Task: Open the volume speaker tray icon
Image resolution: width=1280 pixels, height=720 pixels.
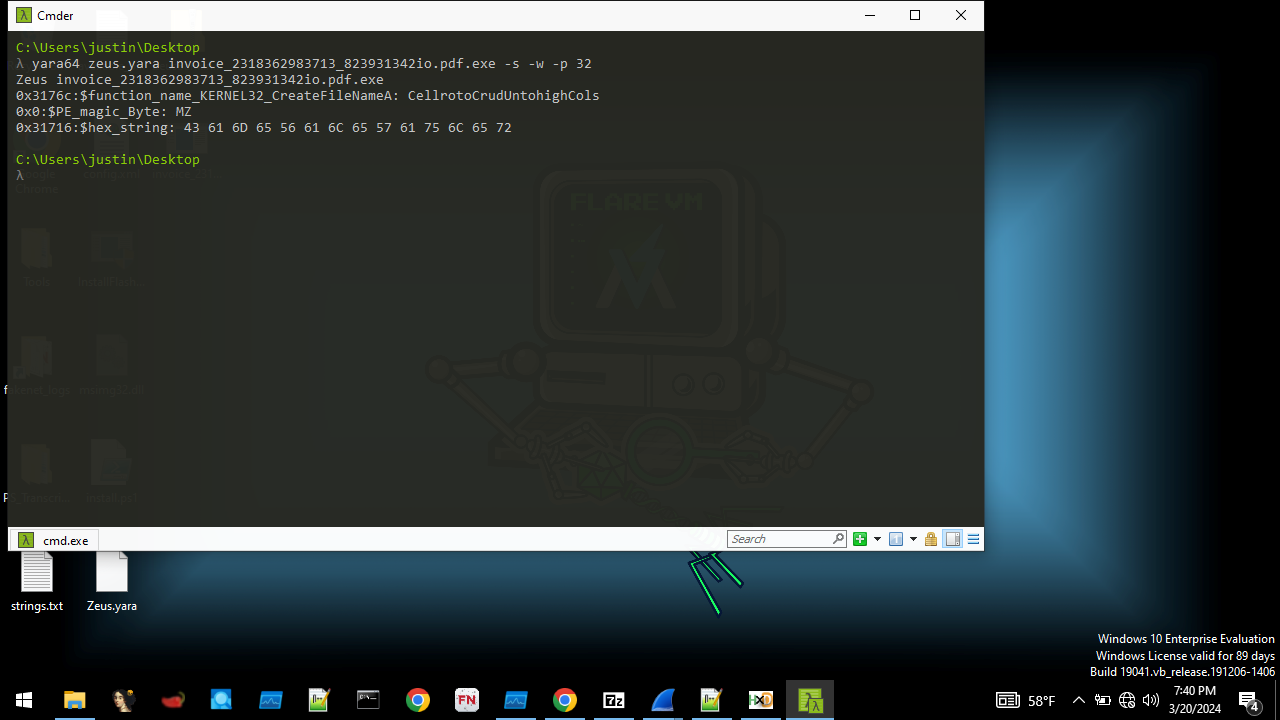Action: tap(1151, 700)
